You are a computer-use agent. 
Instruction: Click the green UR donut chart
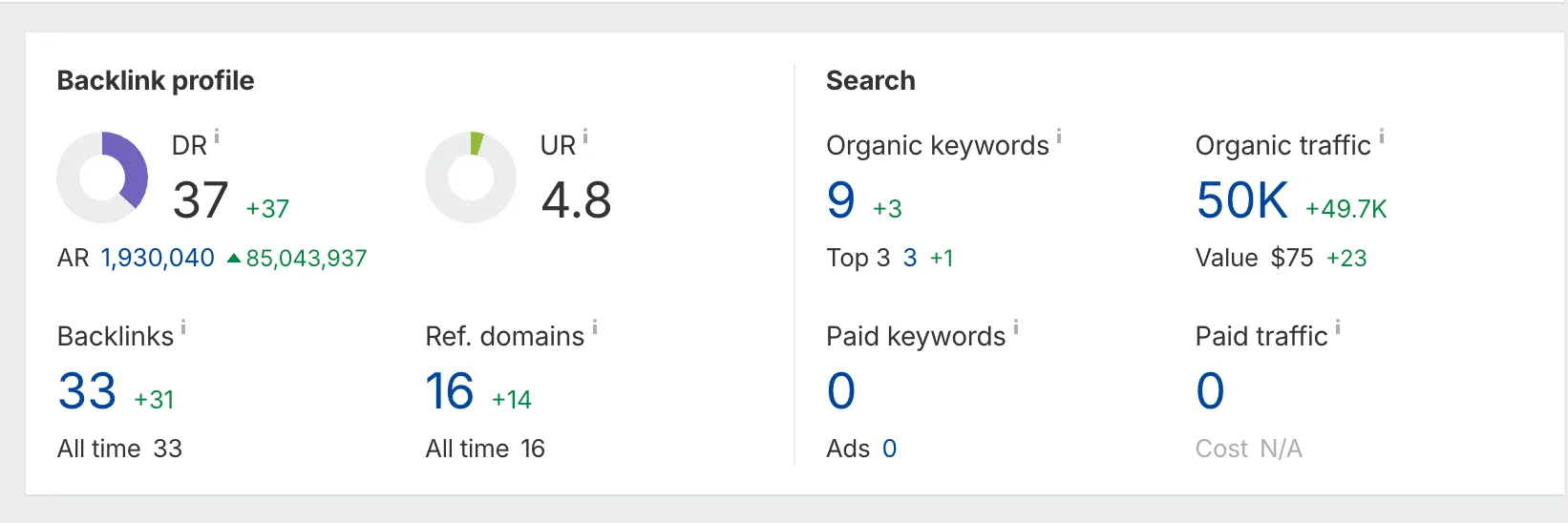471,178
